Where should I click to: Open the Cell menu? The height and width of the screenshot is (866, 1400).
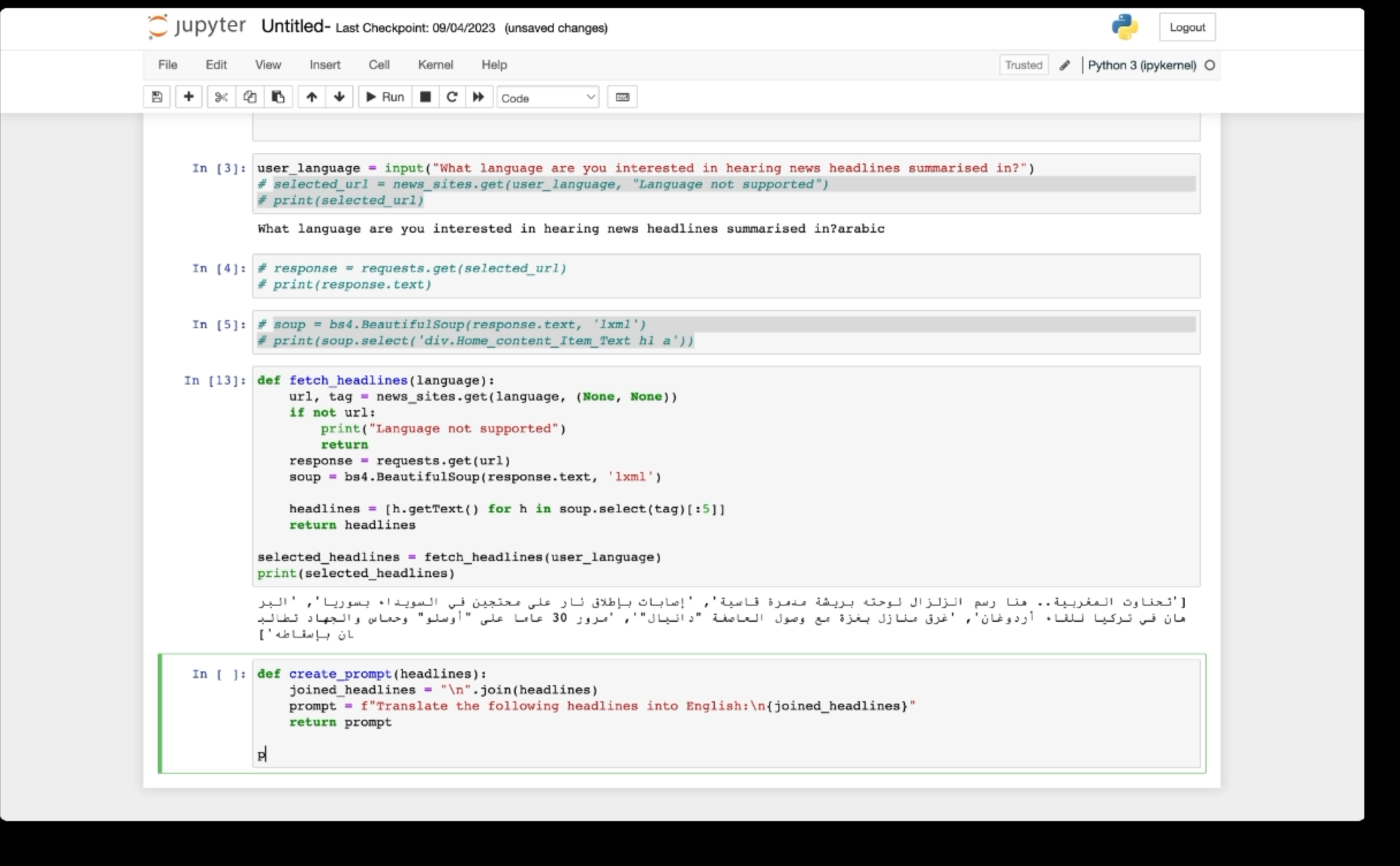click(x=379, y=64)
